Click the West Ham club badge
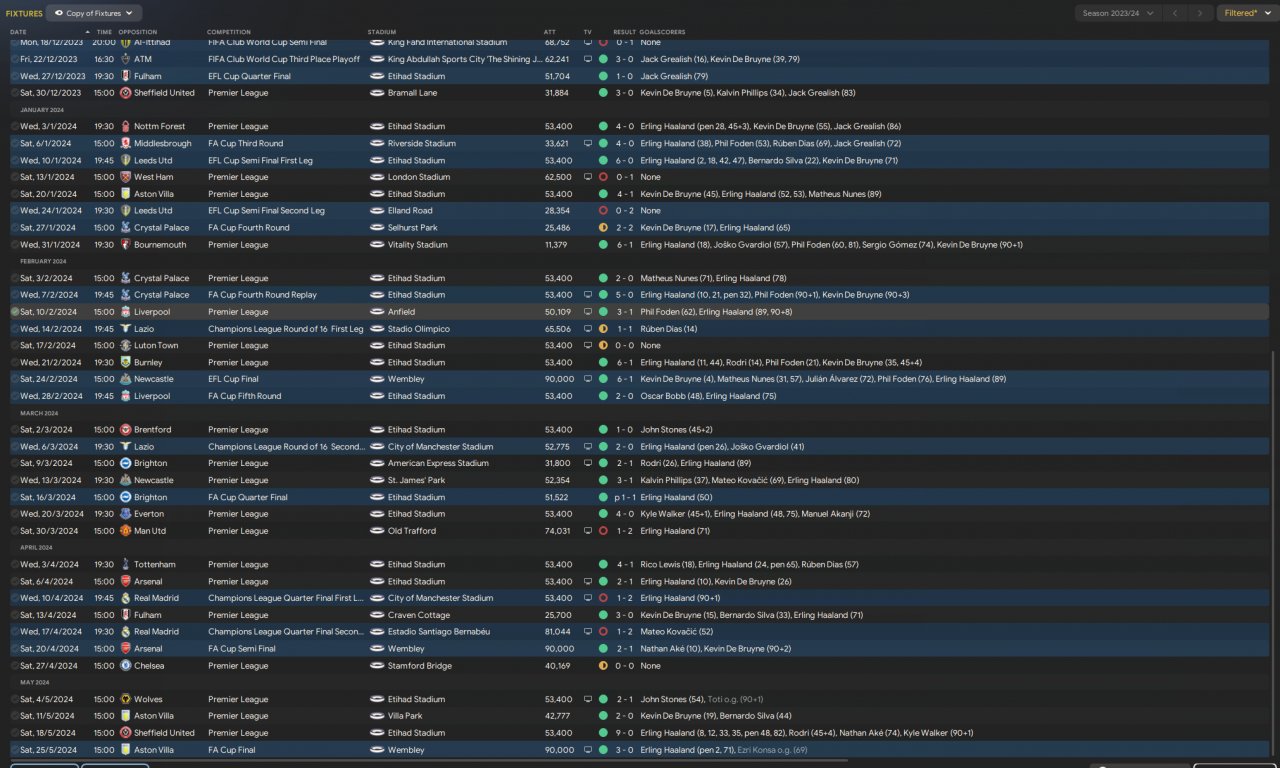 [125, 177]
